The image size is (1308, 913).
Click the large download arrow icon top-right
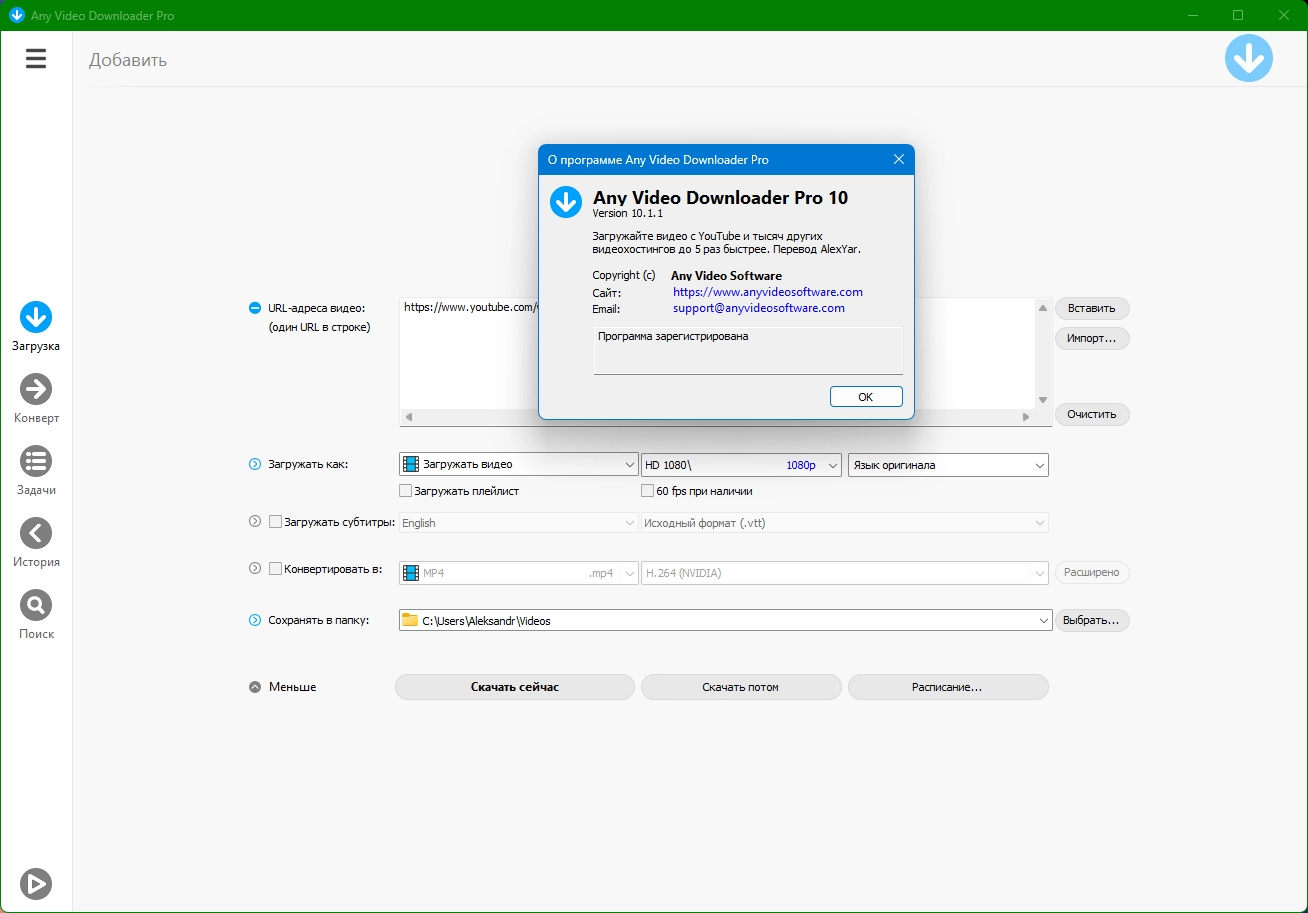pyautogui.click(x=1248, y=59)
